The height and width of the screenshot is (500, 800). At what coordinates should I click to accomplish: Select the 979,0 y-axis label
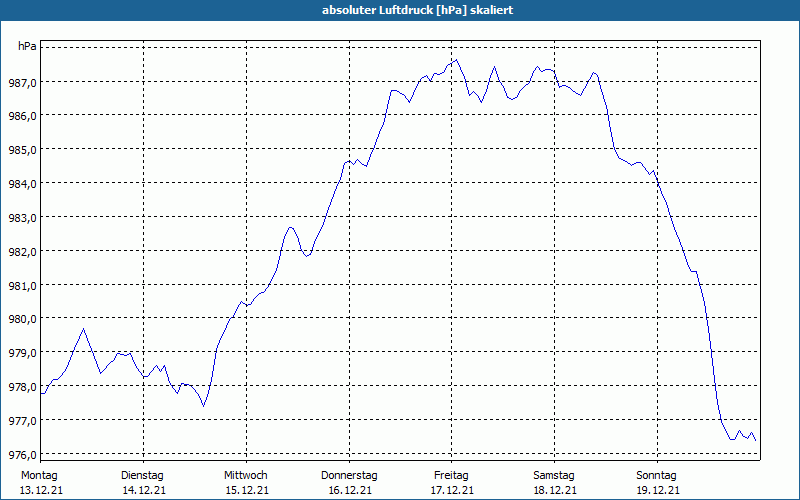click(x=22, y=353)
